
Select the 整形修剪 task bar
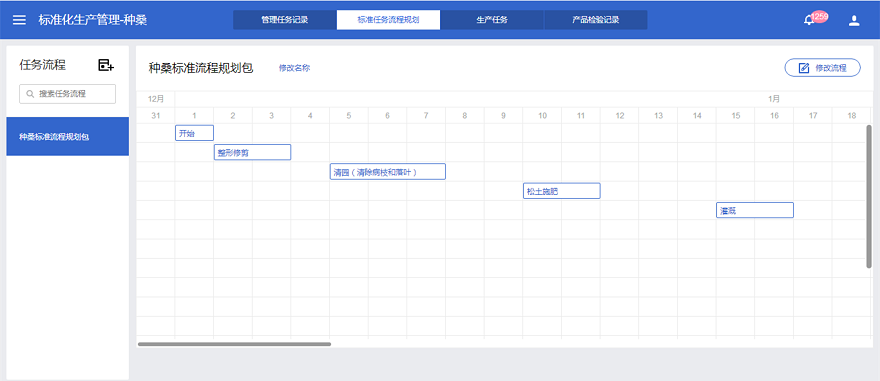coord(253,152)
